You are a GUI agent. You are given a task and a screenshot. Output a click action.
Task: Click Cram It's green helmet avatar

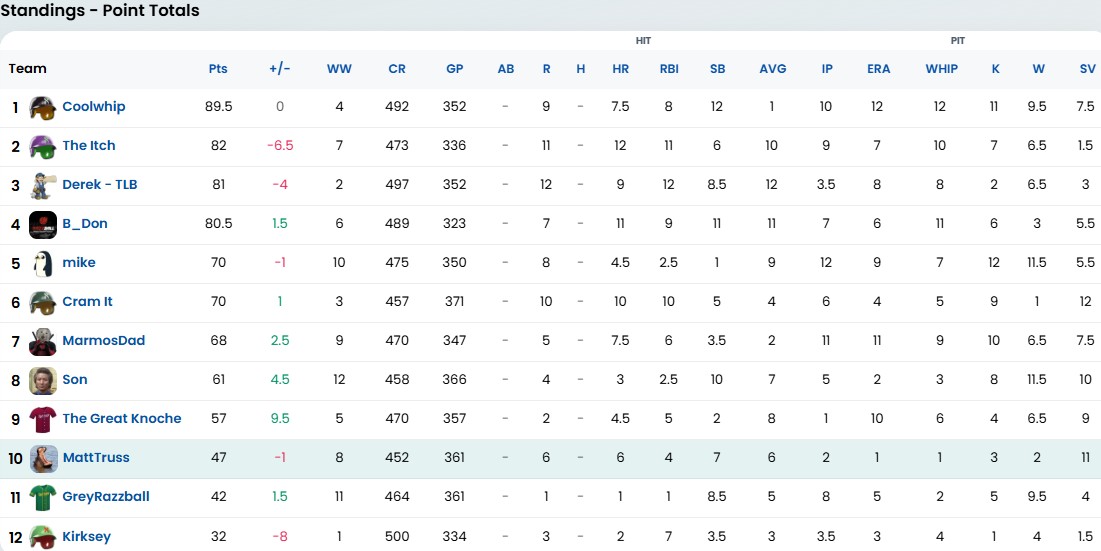pyautogui.click(x=42, y=302)
